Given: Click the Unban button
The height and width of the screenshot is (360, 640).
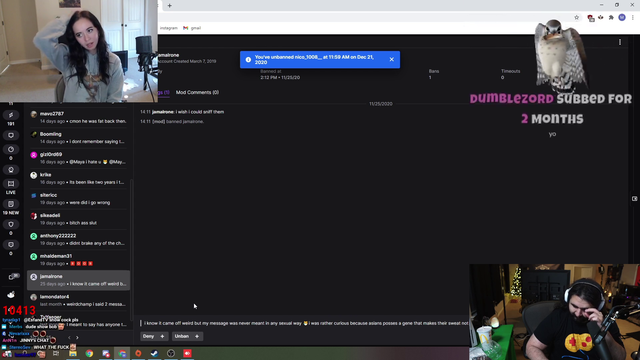Looking at the screenshot, I should coord(182,336).
